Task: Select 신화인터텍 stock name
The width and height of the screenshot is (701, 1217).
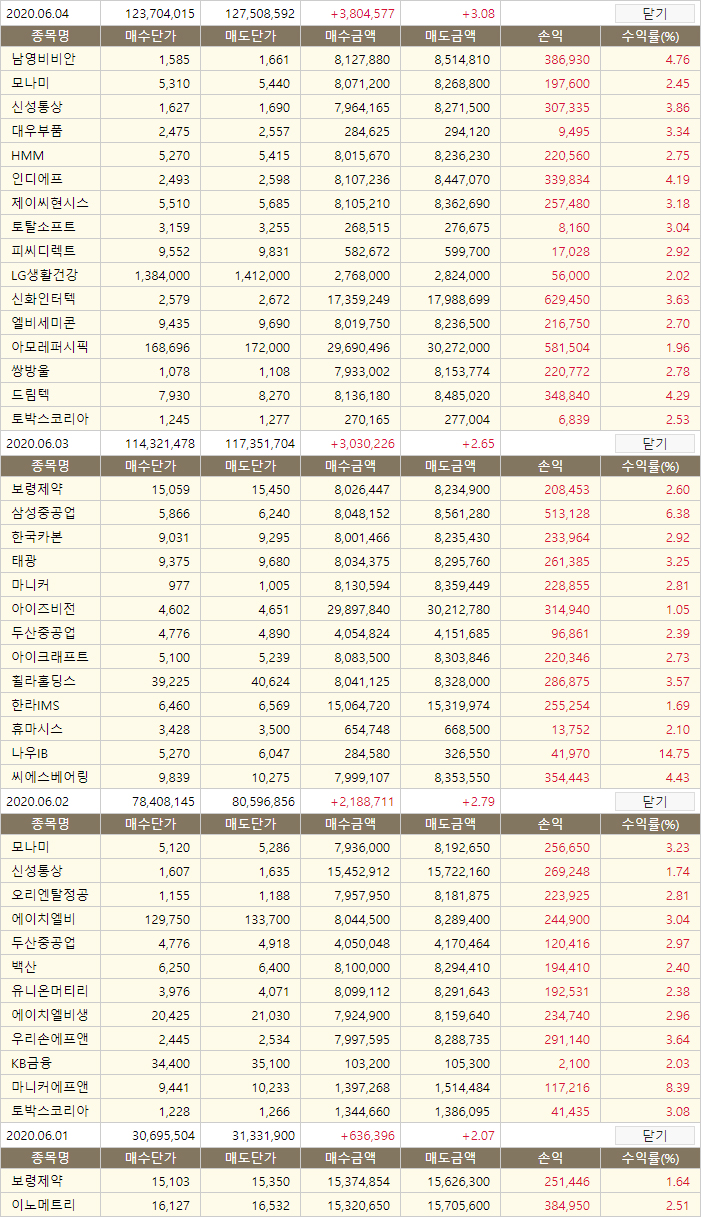Action: coord(43,299)
